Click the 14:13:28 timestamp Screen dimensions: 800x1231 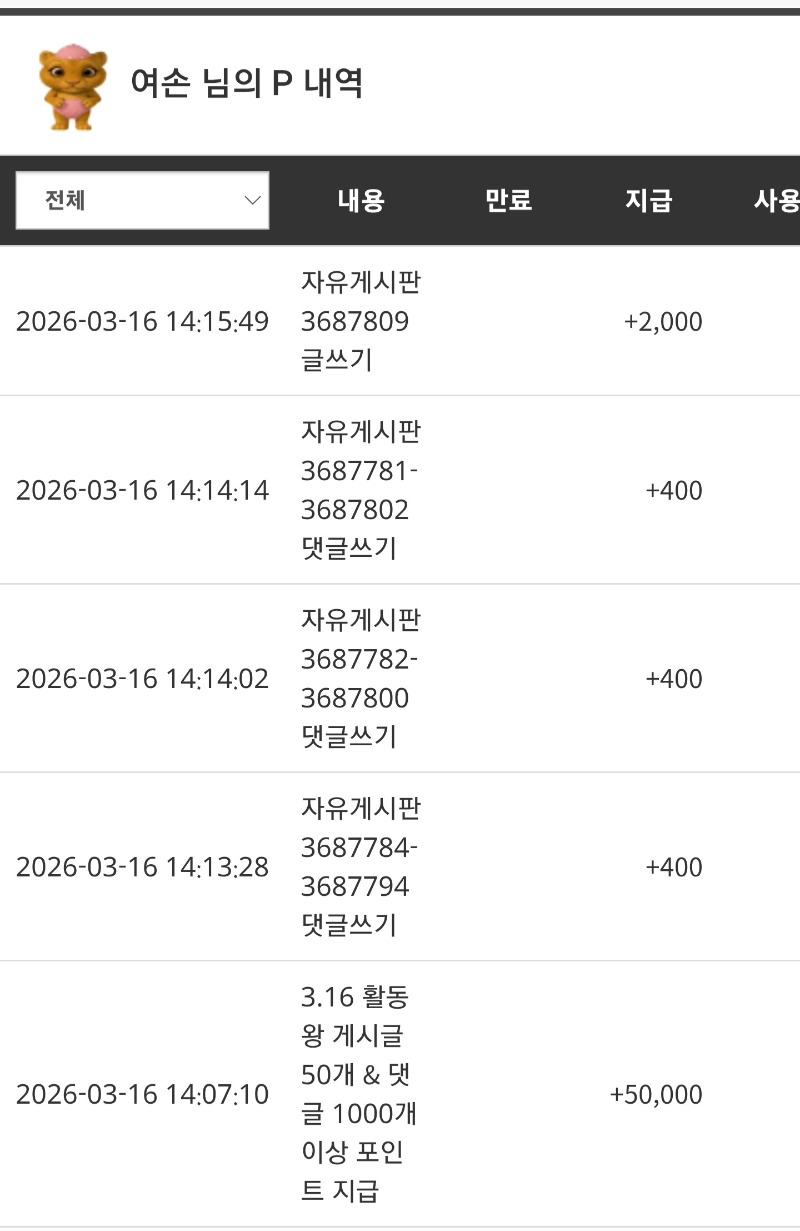point(142,867)
